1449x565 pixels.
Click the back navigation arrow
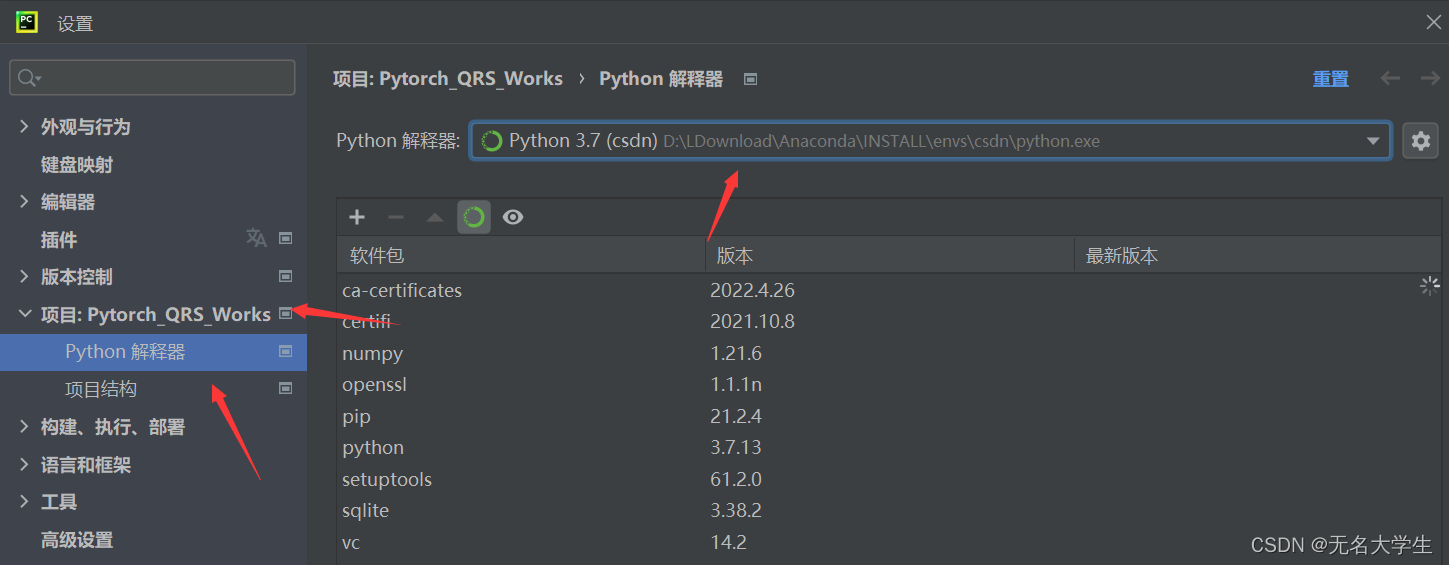[x=1390, y=78]
